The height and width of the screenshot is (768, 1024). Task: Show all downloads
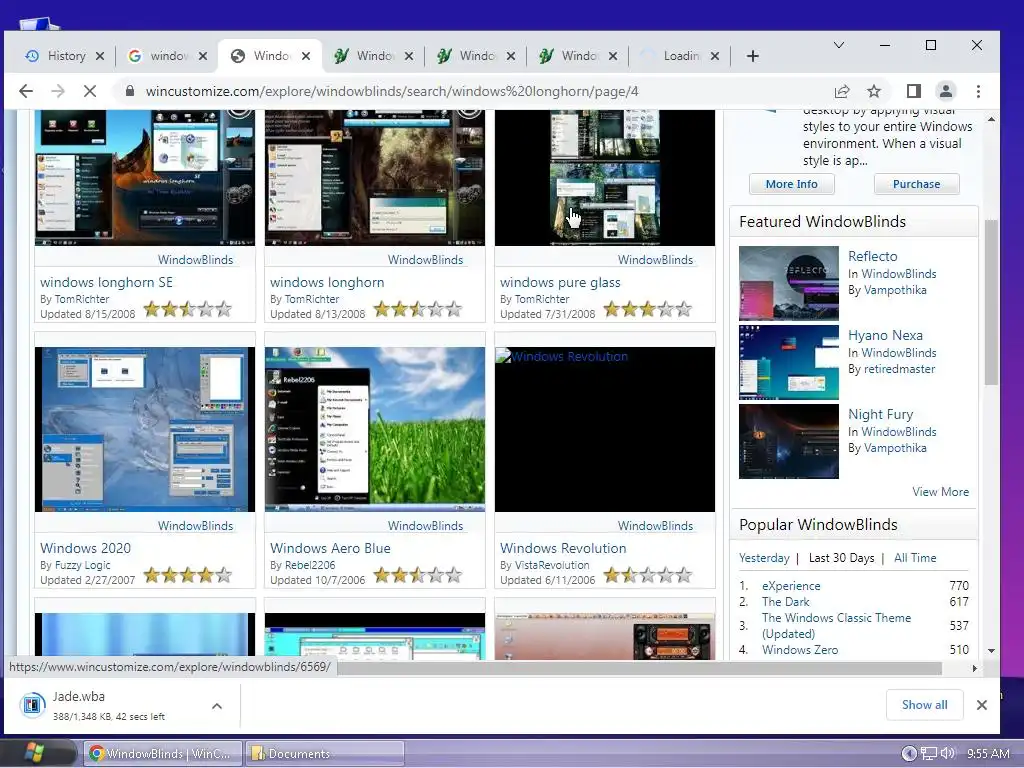(924, 705)
